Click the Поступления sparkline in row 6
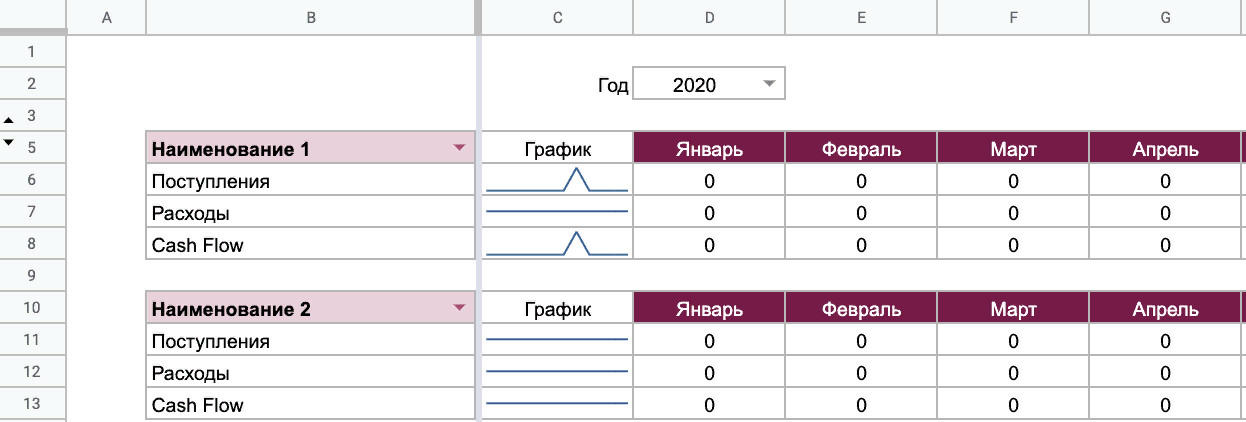 point(557,181)
